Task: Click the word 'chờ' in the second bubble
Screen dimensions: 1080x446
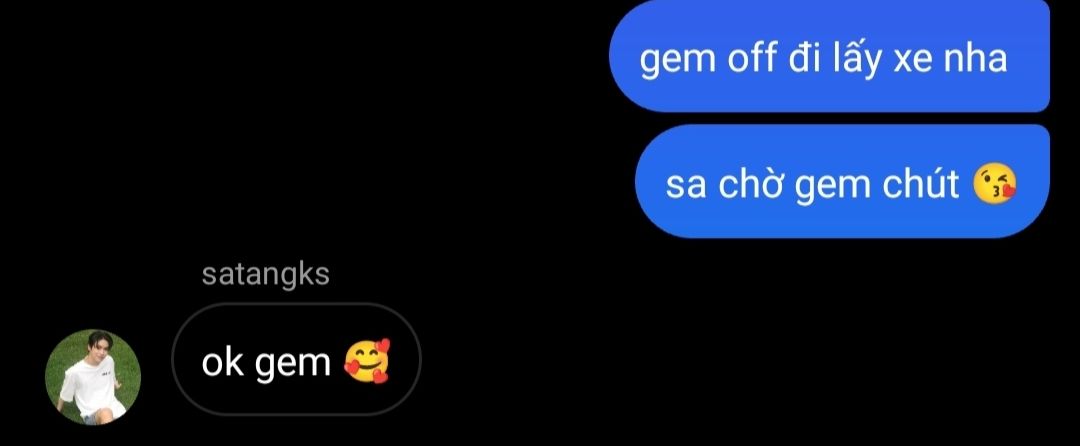Action: 751,183
